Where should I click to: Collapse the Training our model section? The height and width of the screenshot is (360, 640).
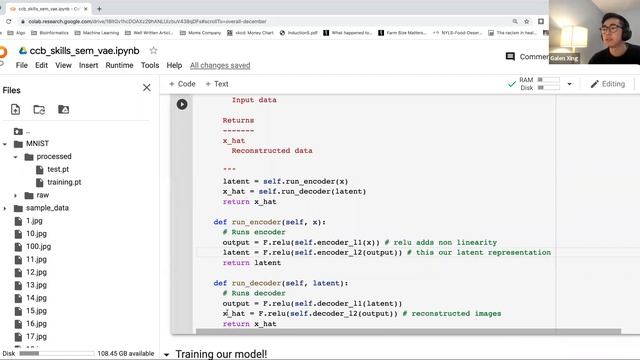166,355
